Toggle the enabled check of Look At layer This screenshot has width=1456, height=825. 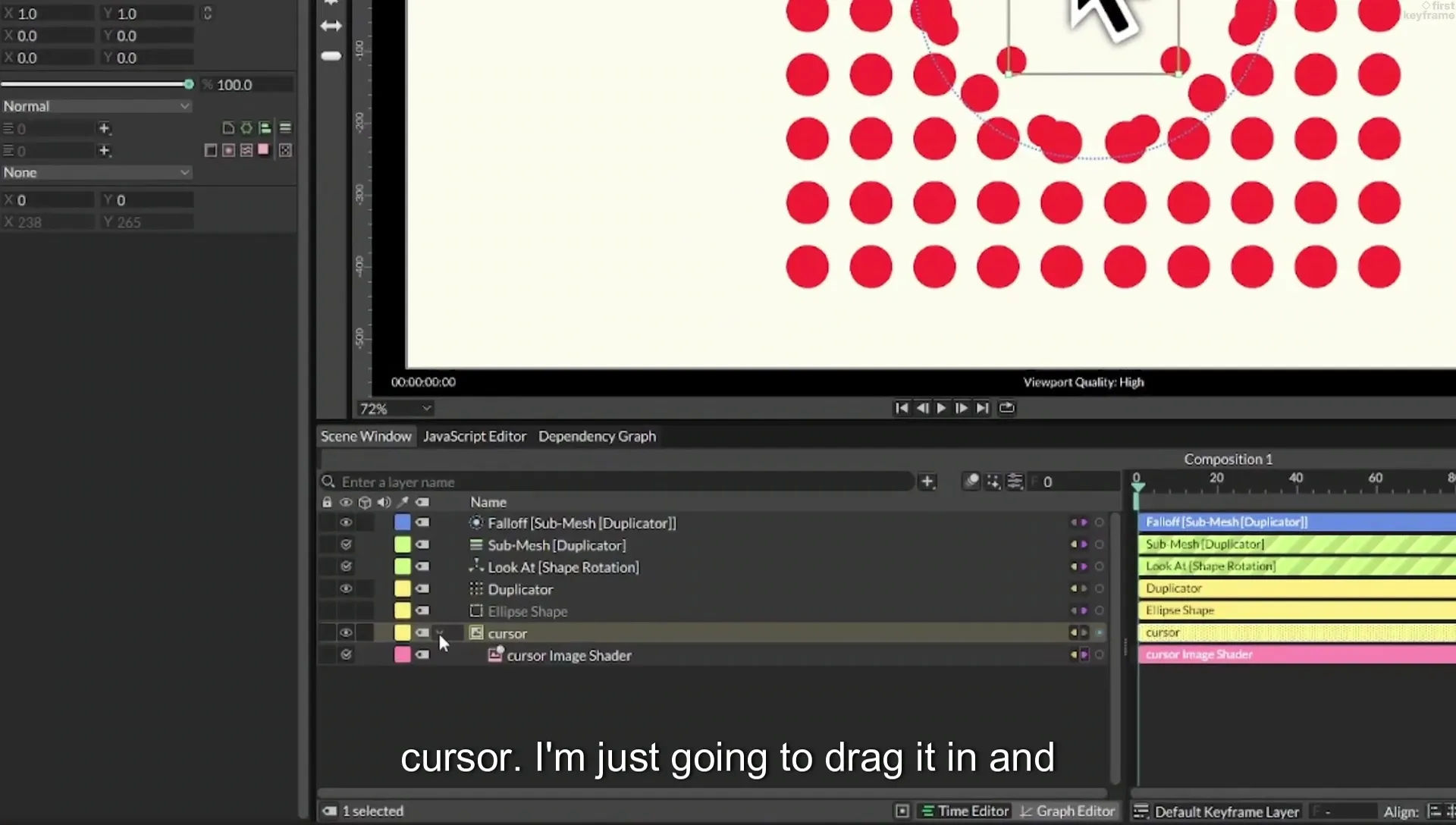pyautogui.click(x=346, y=566)
